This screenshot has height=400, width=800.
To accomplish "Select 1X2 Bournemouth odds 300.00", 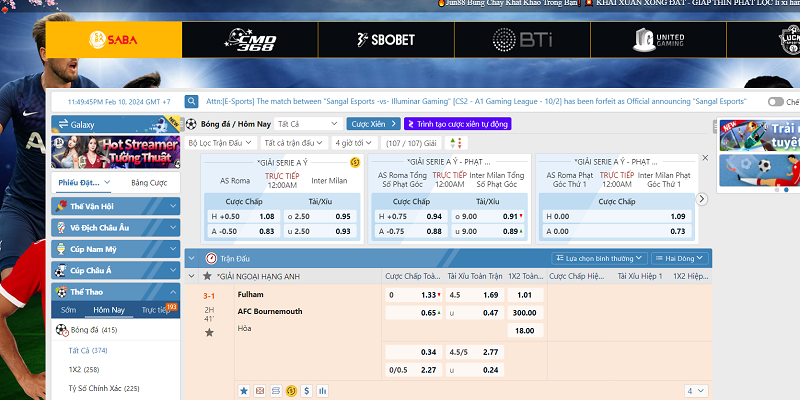I will (526, 313).
